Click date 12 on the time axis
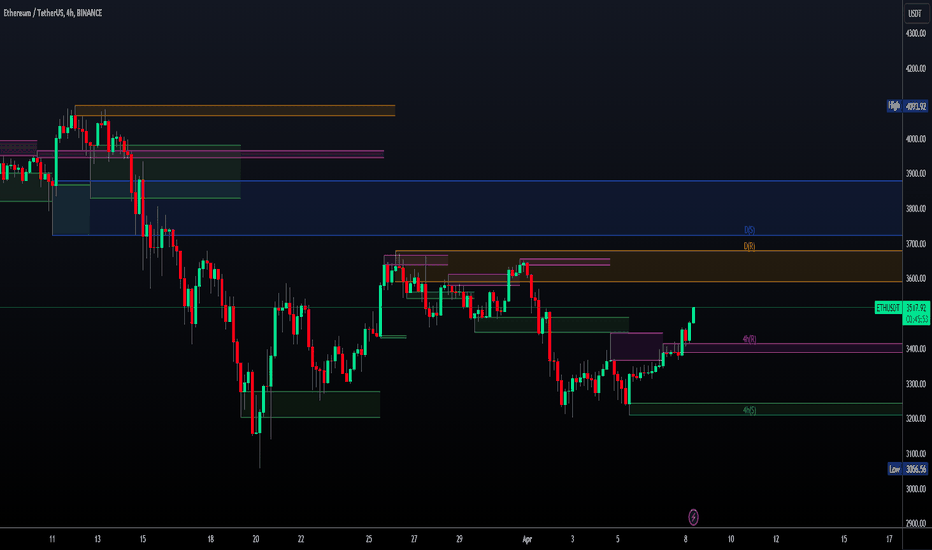 (x=776, y=539)
